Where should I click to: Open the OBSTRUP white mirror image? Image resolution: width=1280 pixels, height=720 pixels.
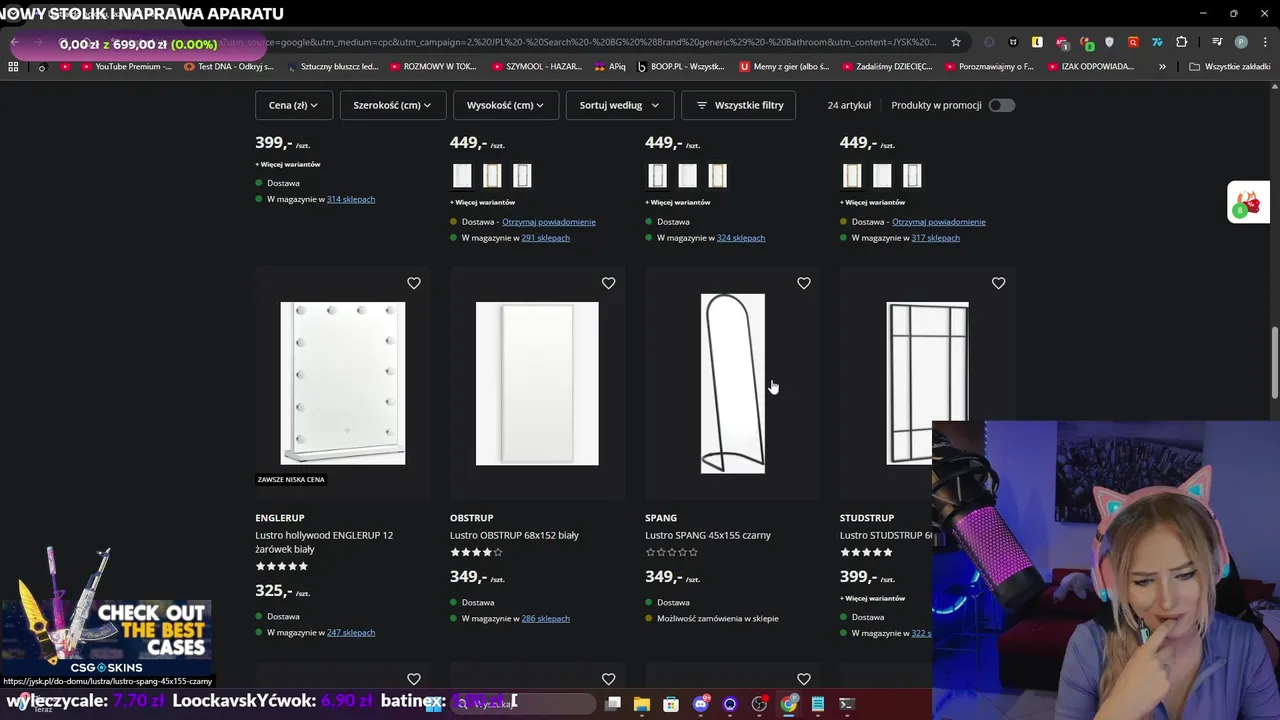[x=537, y=383]
